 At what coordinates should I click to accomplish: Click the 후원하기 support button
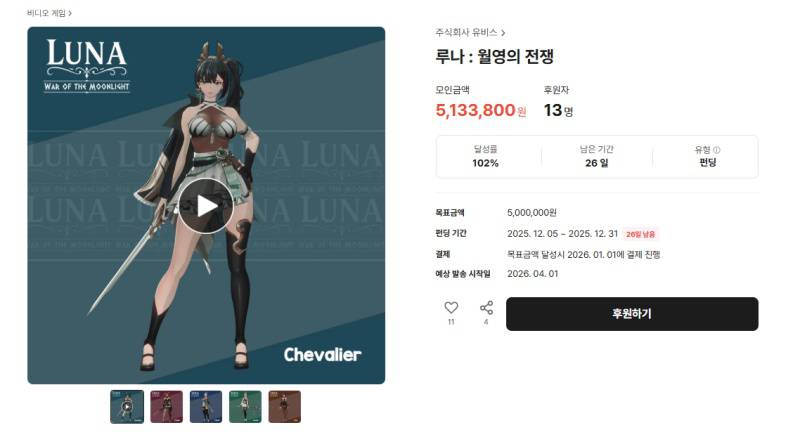point(632,314)
